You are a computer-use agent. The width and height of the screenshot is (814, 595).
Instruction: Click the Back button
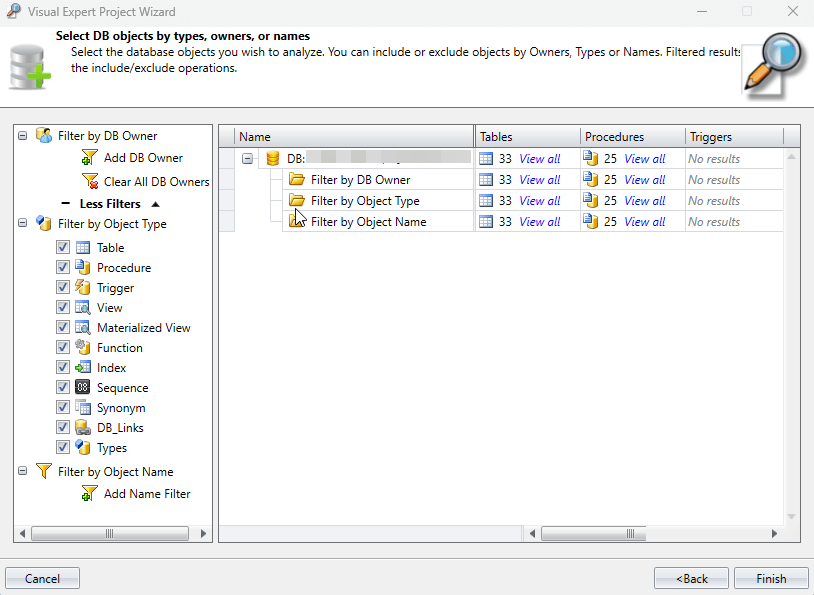691,578
